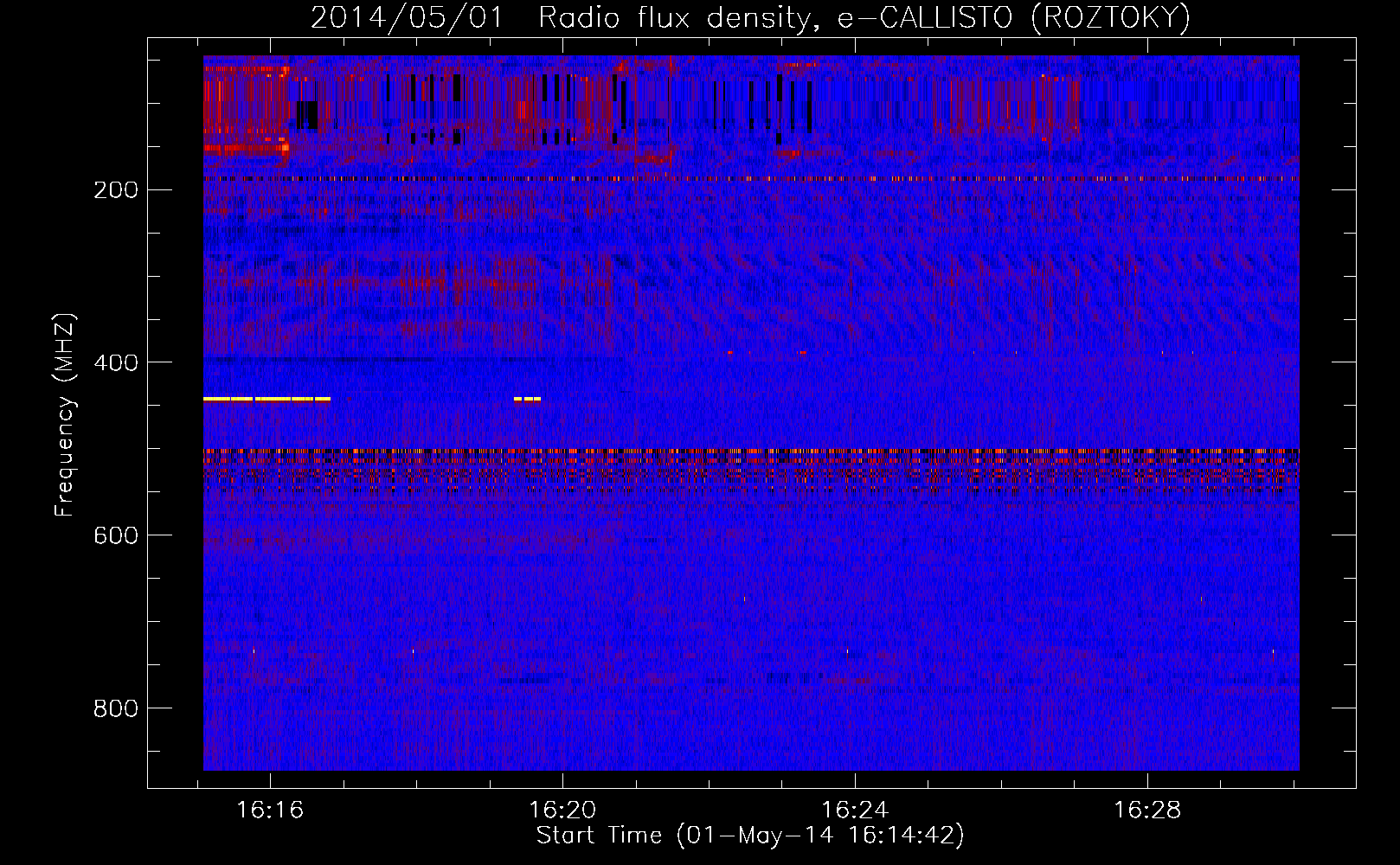The image size is (1400, 865).
Task: Click the 200 frequency tick label
Action: [x=116, y=189]
